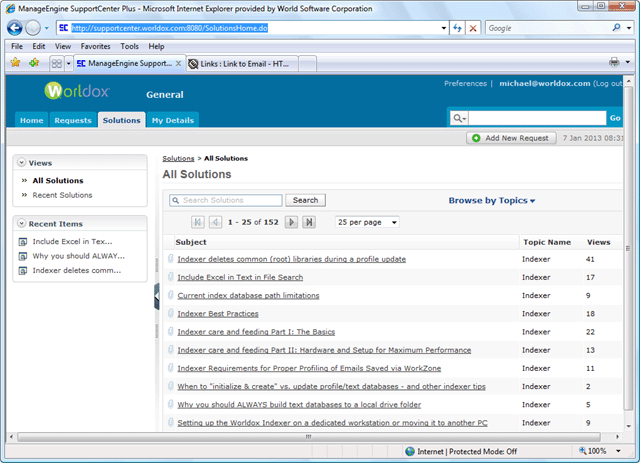
Task: Click the Internet zone globe icon in status bar
Action: point(410,451)
